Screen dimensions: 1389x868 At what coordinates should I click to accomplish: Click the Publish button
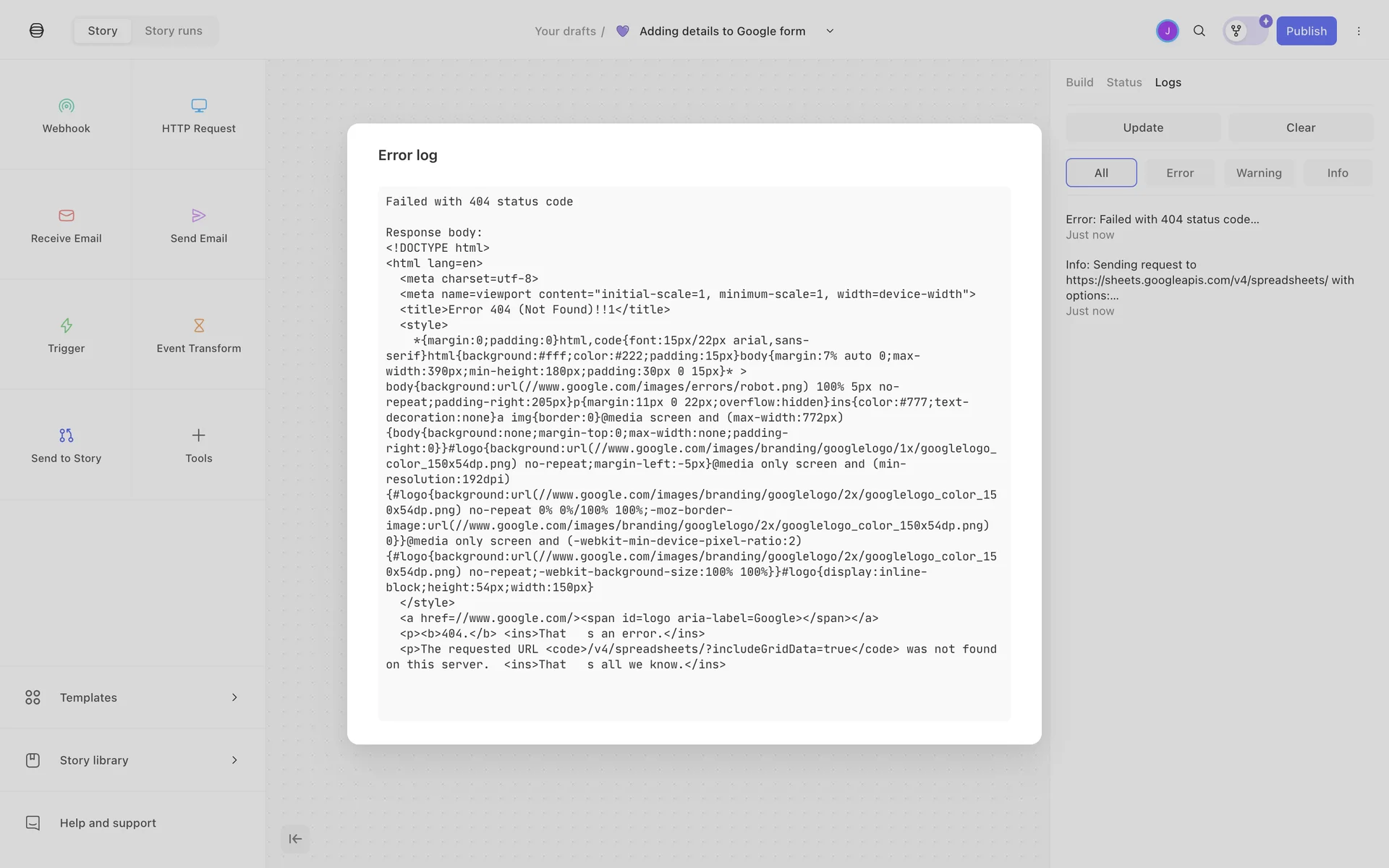point(1305,31)
